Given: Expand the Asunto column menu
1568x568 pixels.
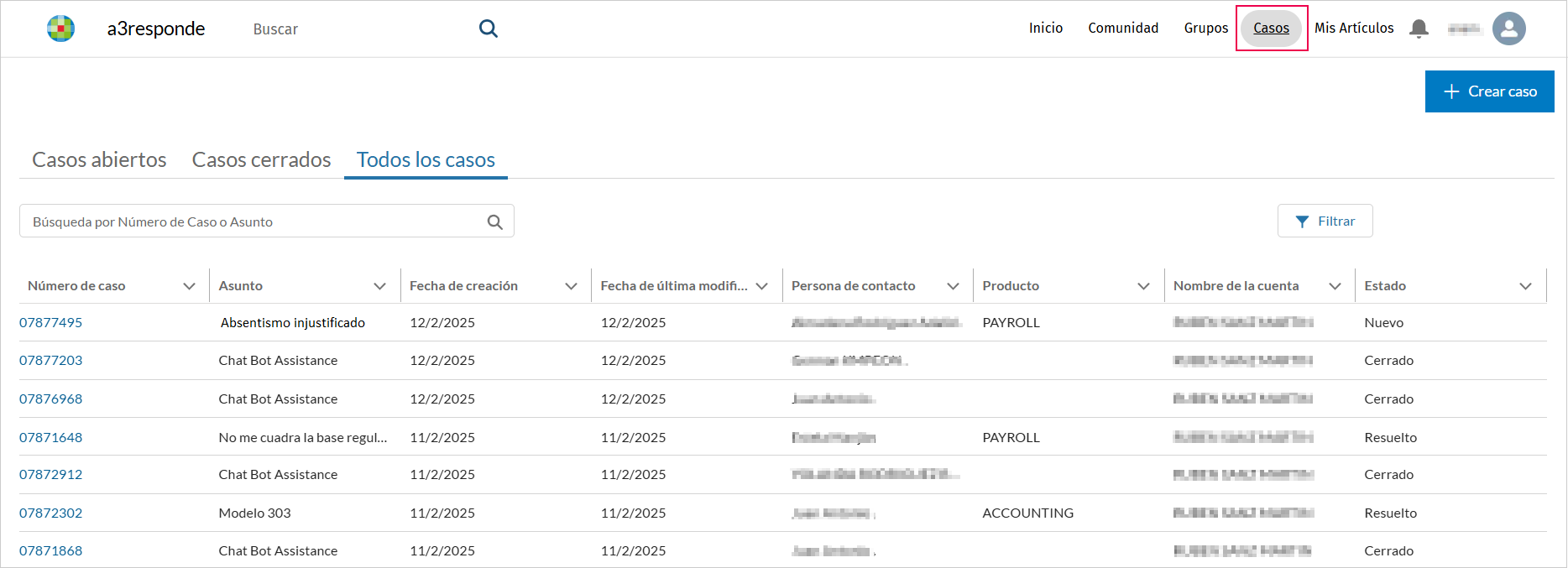Looking at the screenshot, I should [x=379, y=286].
